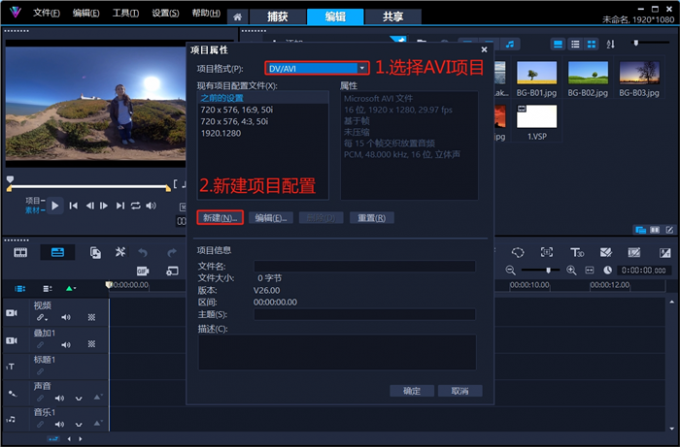Play the preview video
The image size is (680, 447).
(55, 206)
